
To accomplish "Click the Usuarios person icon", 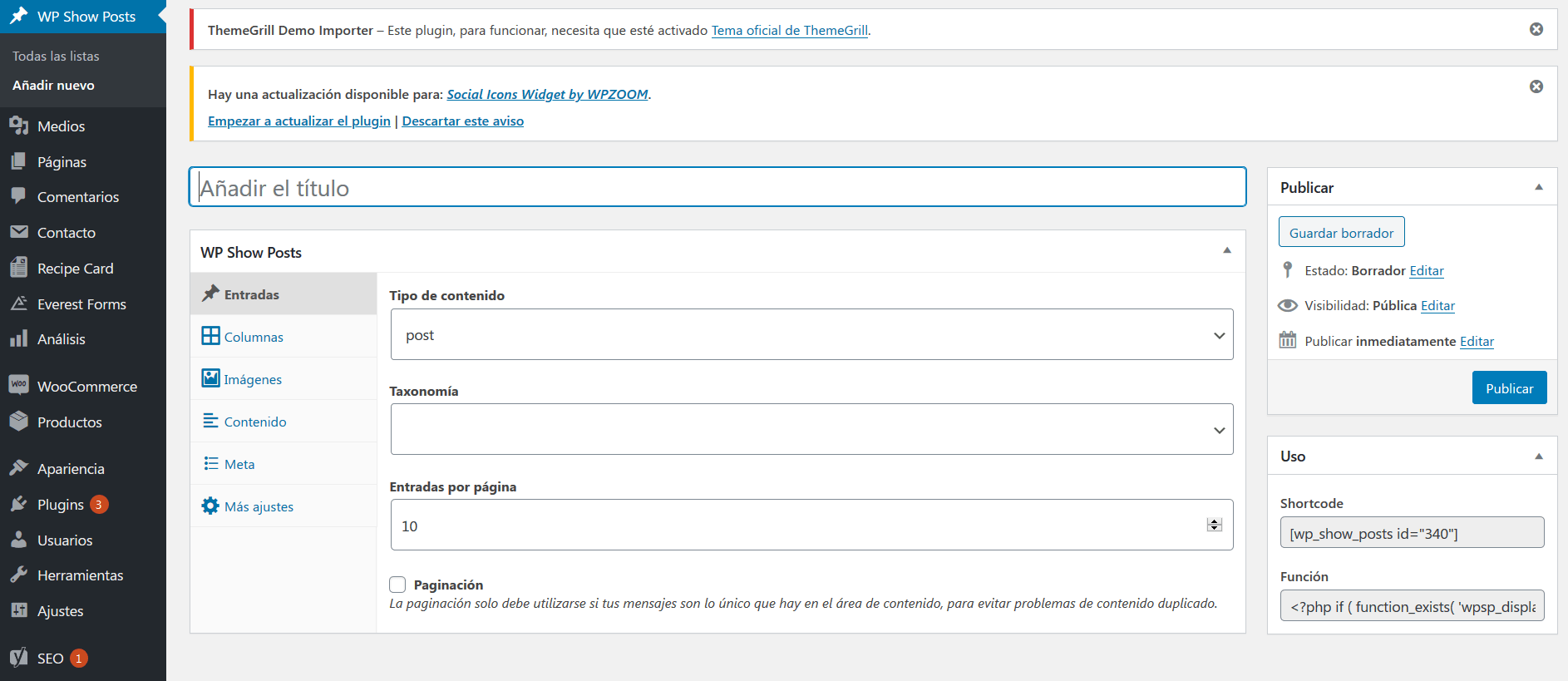I will pos(18,540).
